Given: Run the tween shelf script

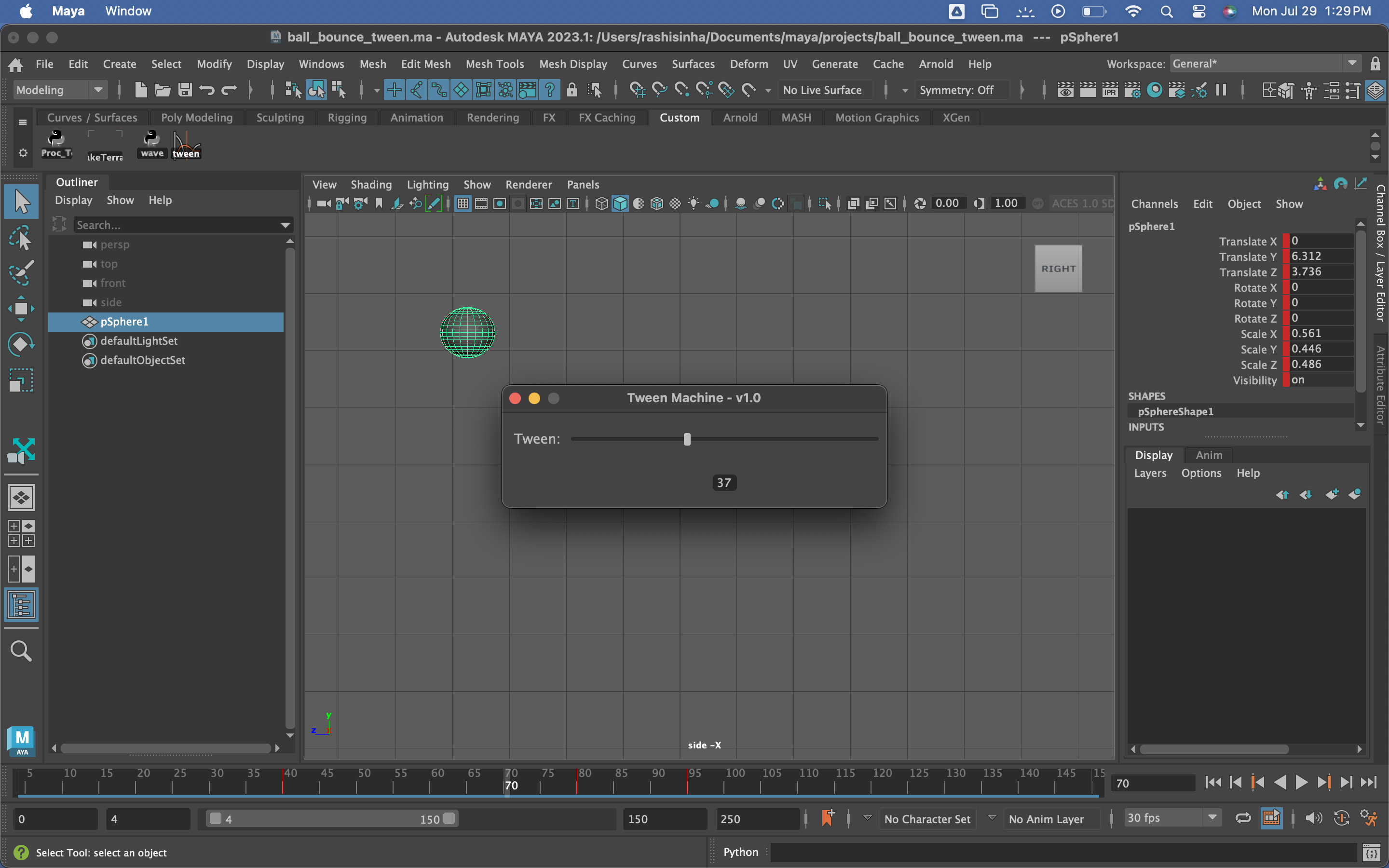Looking at the screenshot, I should tap(186, 145).
